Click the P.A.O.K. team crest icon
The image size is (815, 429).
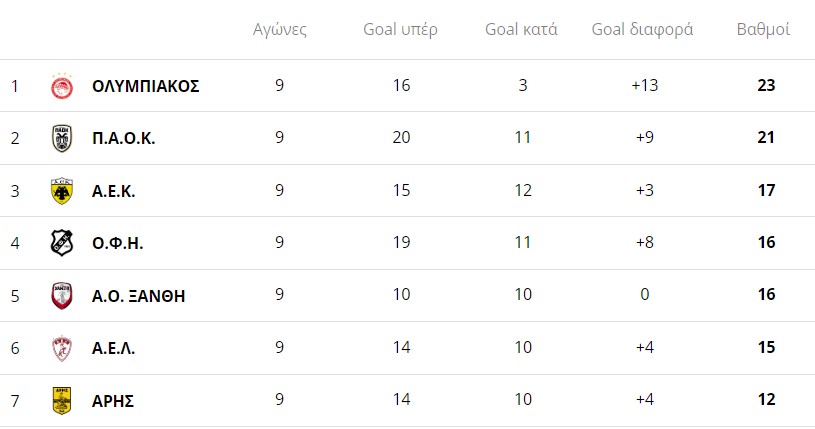pos(62,138)
